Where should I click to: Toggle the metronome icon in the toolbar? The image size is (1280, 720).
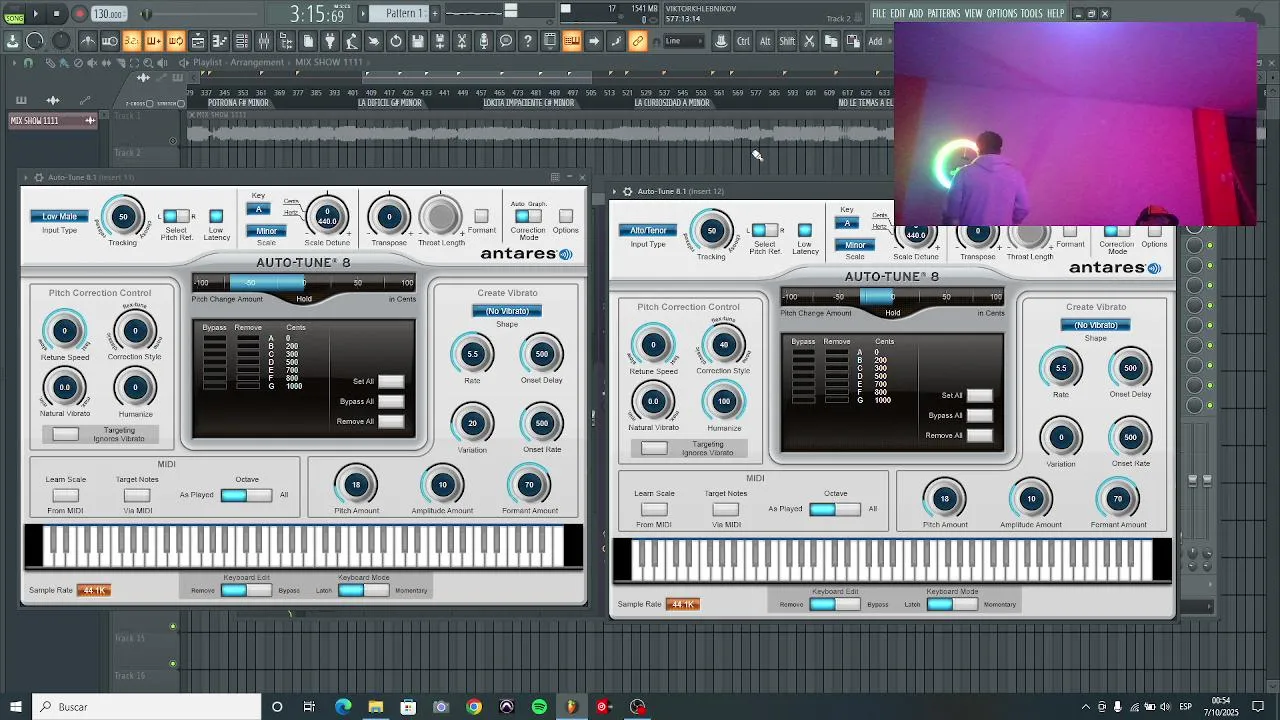(88, 41)
